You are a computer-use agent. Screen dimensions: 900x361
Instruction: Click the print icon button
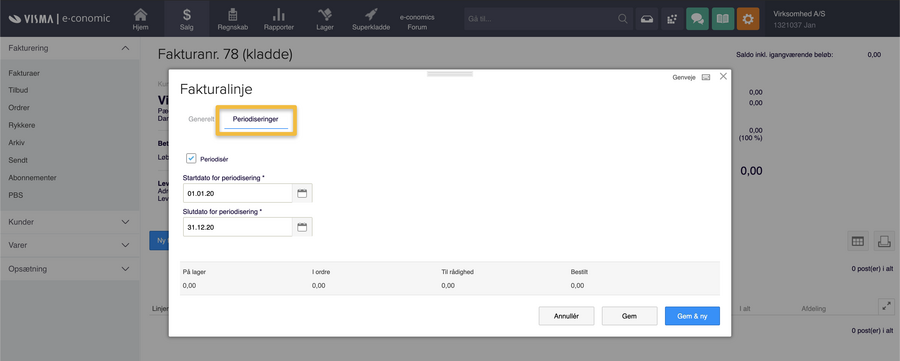pyautogui.click(x=885, y=242)
